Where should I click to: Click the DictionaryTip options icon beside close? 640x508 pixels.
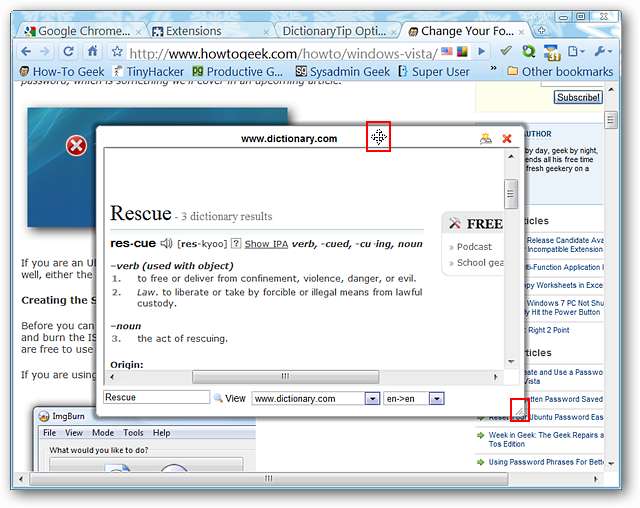tap(486, 139)
